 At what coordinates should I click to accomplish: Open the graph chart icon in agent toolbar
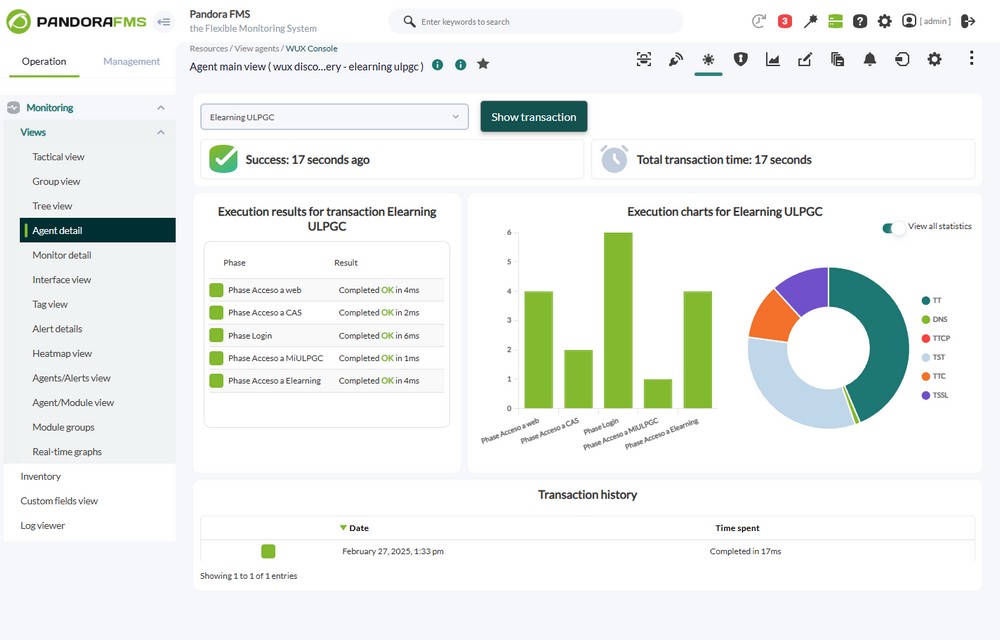[x=773, y=60]
